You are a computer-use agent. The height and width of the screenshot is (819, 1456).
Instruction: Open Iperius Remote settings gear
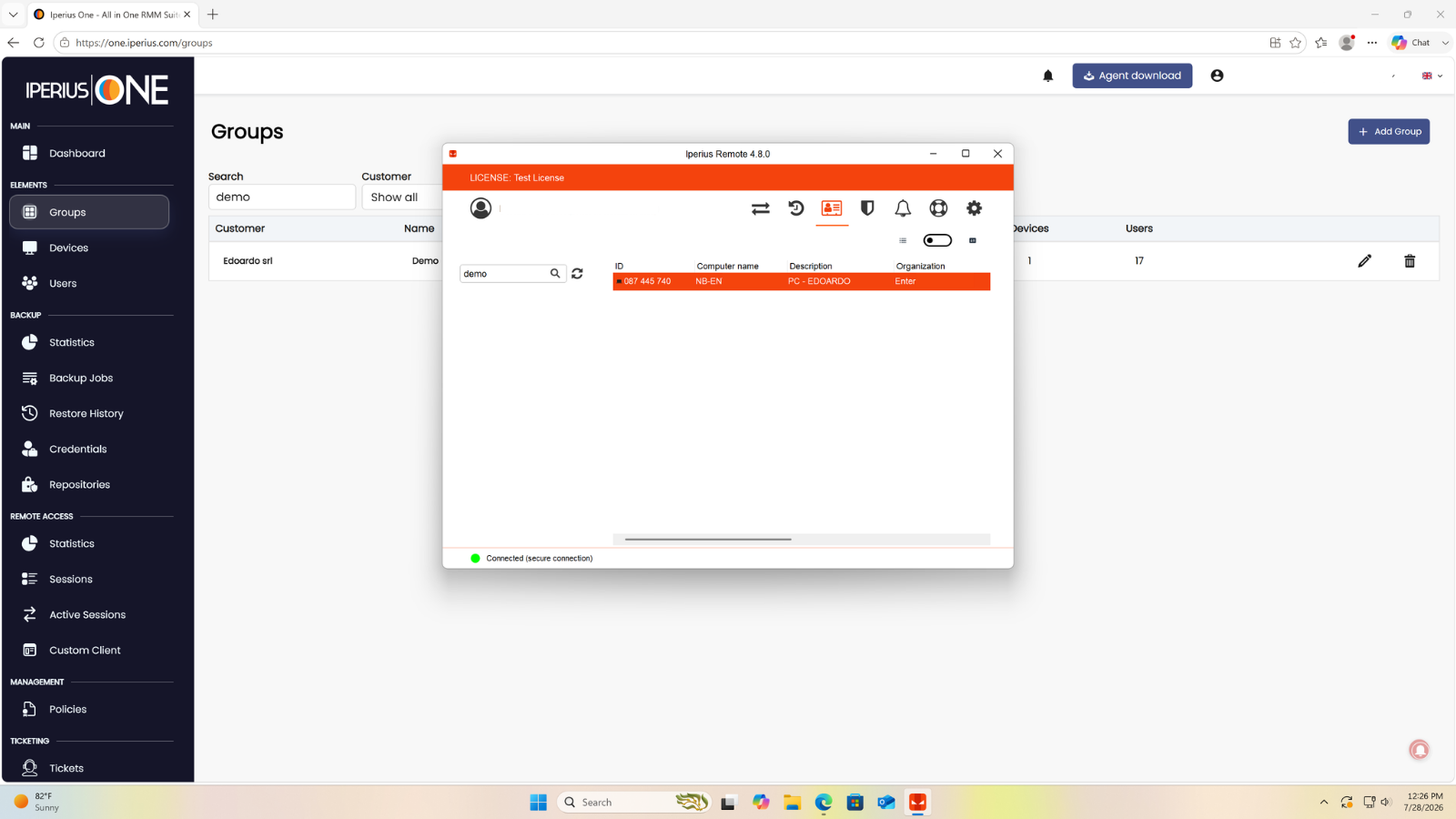click(975, 208)
